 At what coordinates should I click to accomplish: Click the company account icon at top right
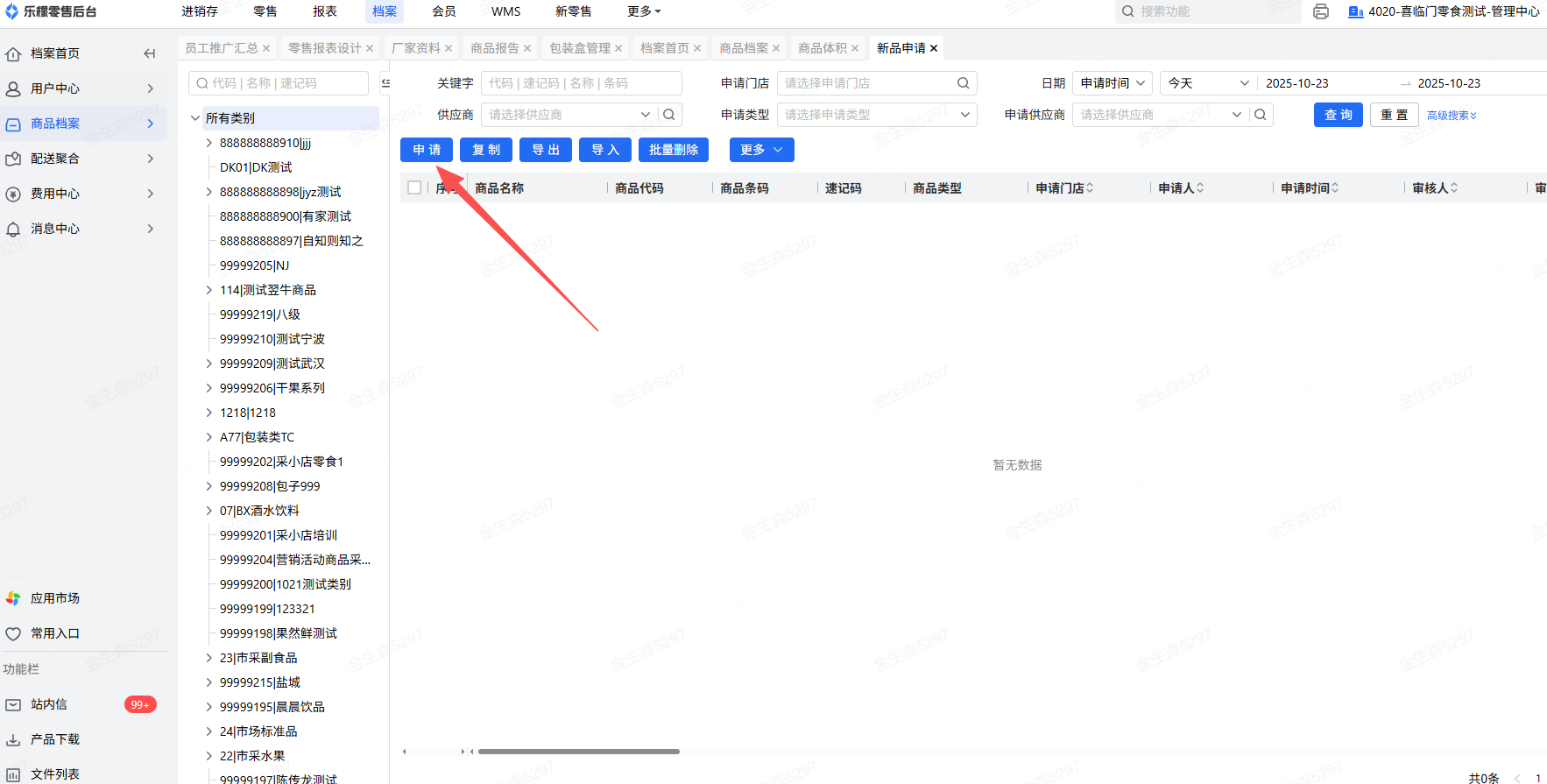click(x=1355, y=11)
